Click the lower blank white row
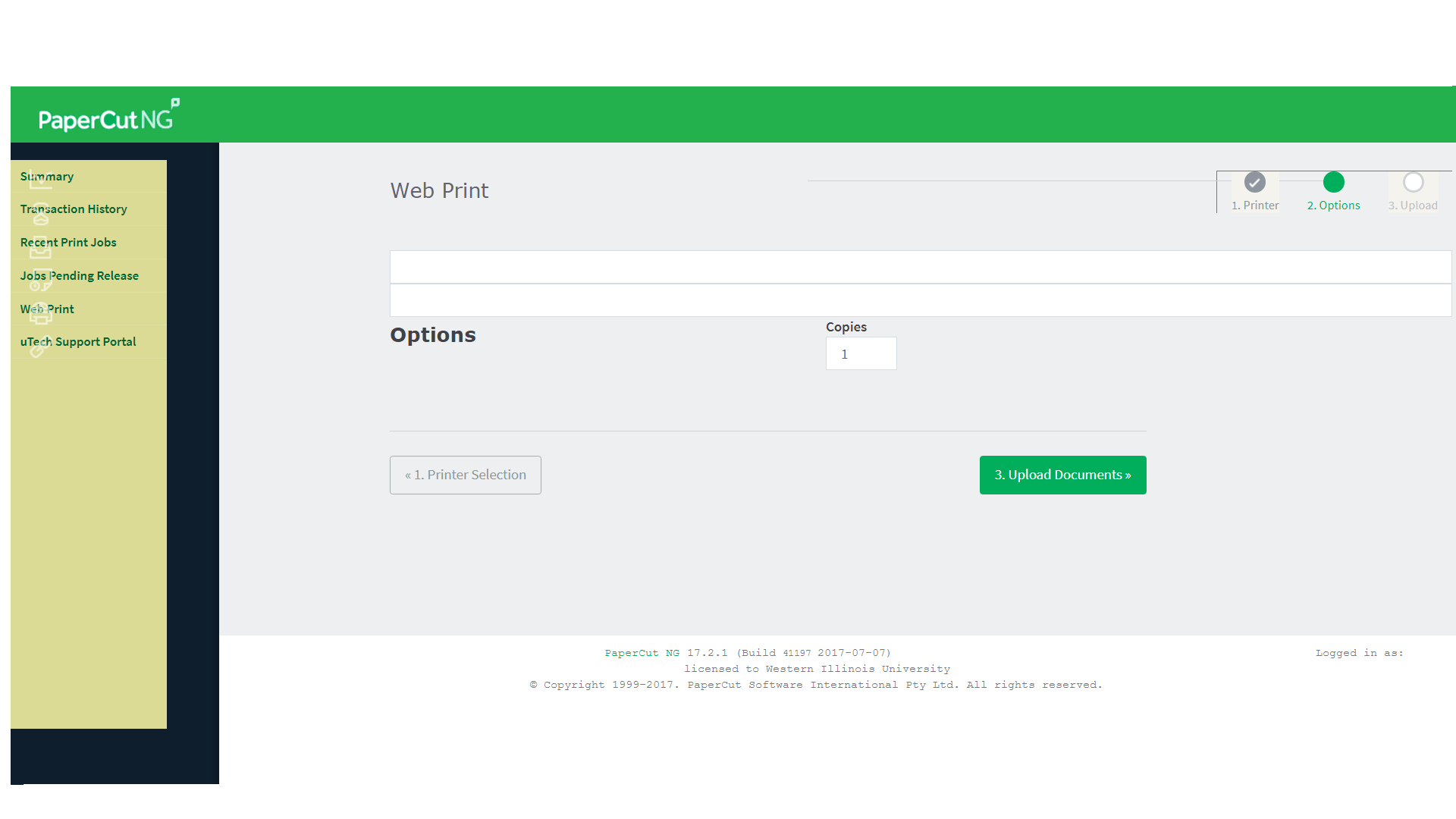 pos(920,300)
